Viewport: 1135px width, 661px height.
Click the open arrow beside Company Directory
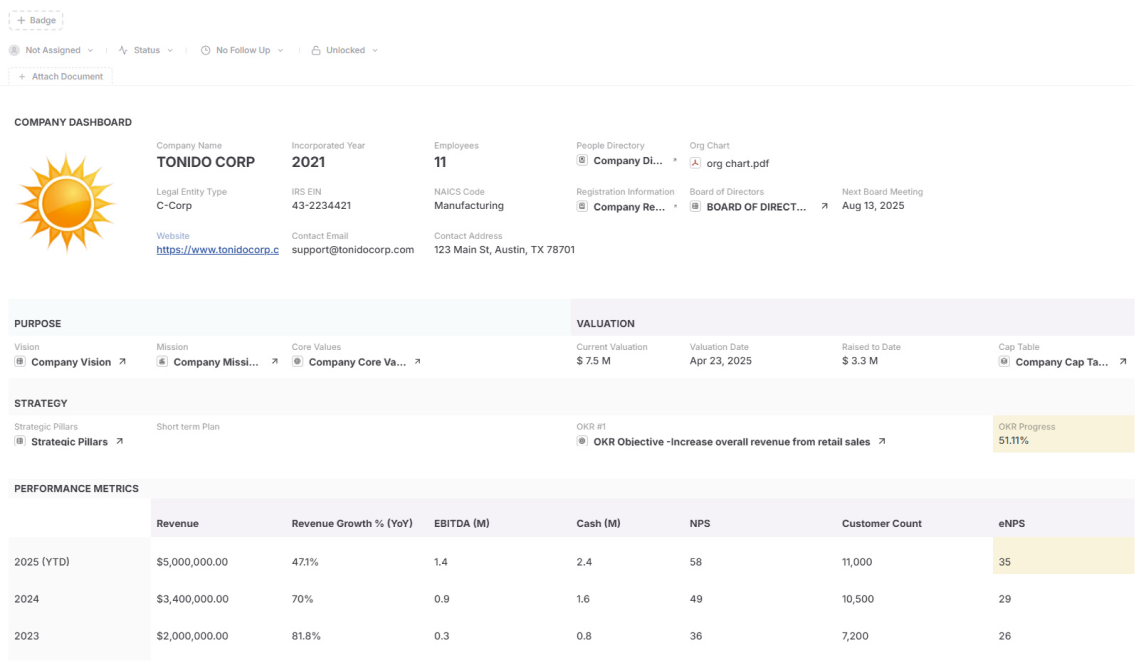coord(675,160)
